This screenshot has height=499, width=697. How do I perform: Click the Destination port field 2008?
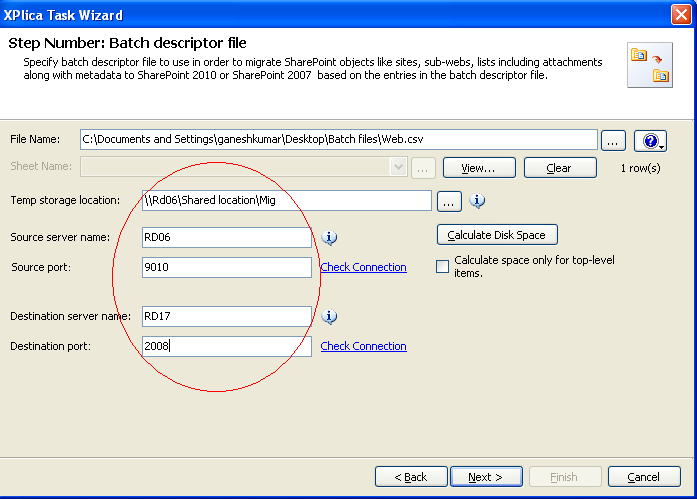(227, 346)
